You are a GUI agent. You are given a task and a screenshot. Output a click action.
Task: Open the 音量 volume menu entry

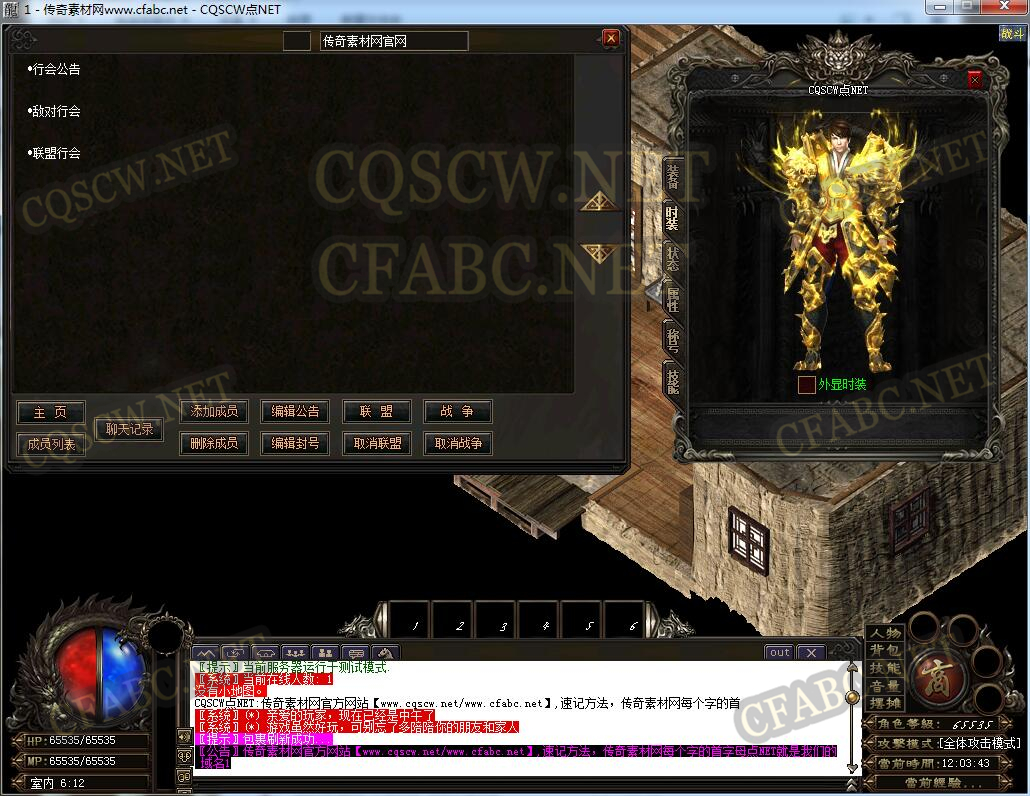click(x=885, y=686)
